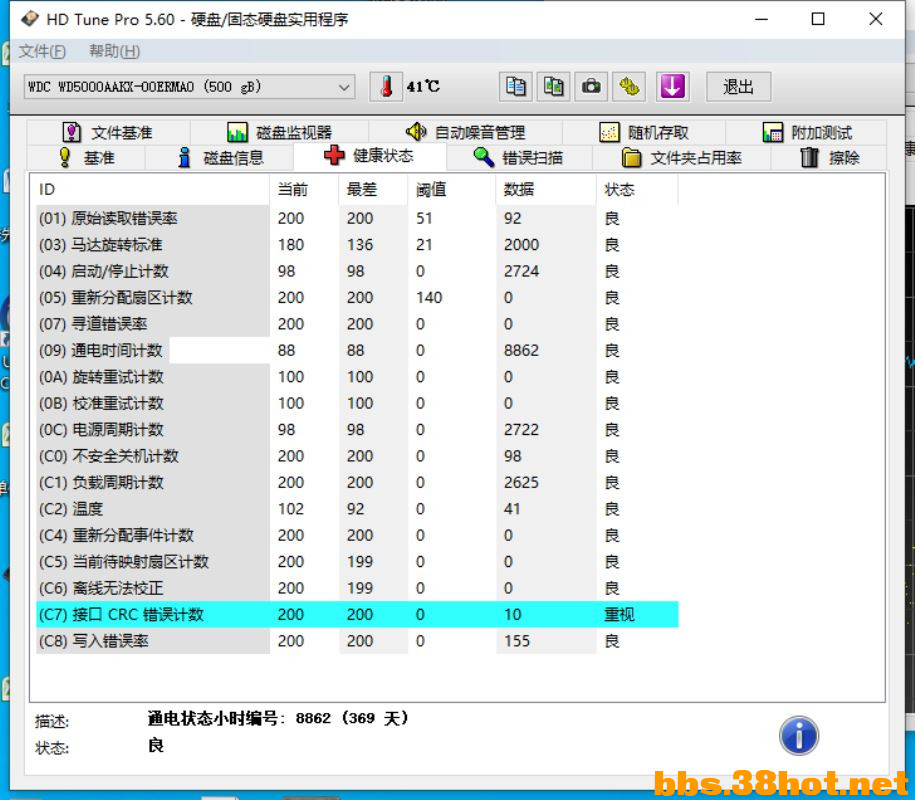The width and height of the screenshot is (915, 800).
Task: Click the 数据 column header
Action: (546, 190)
